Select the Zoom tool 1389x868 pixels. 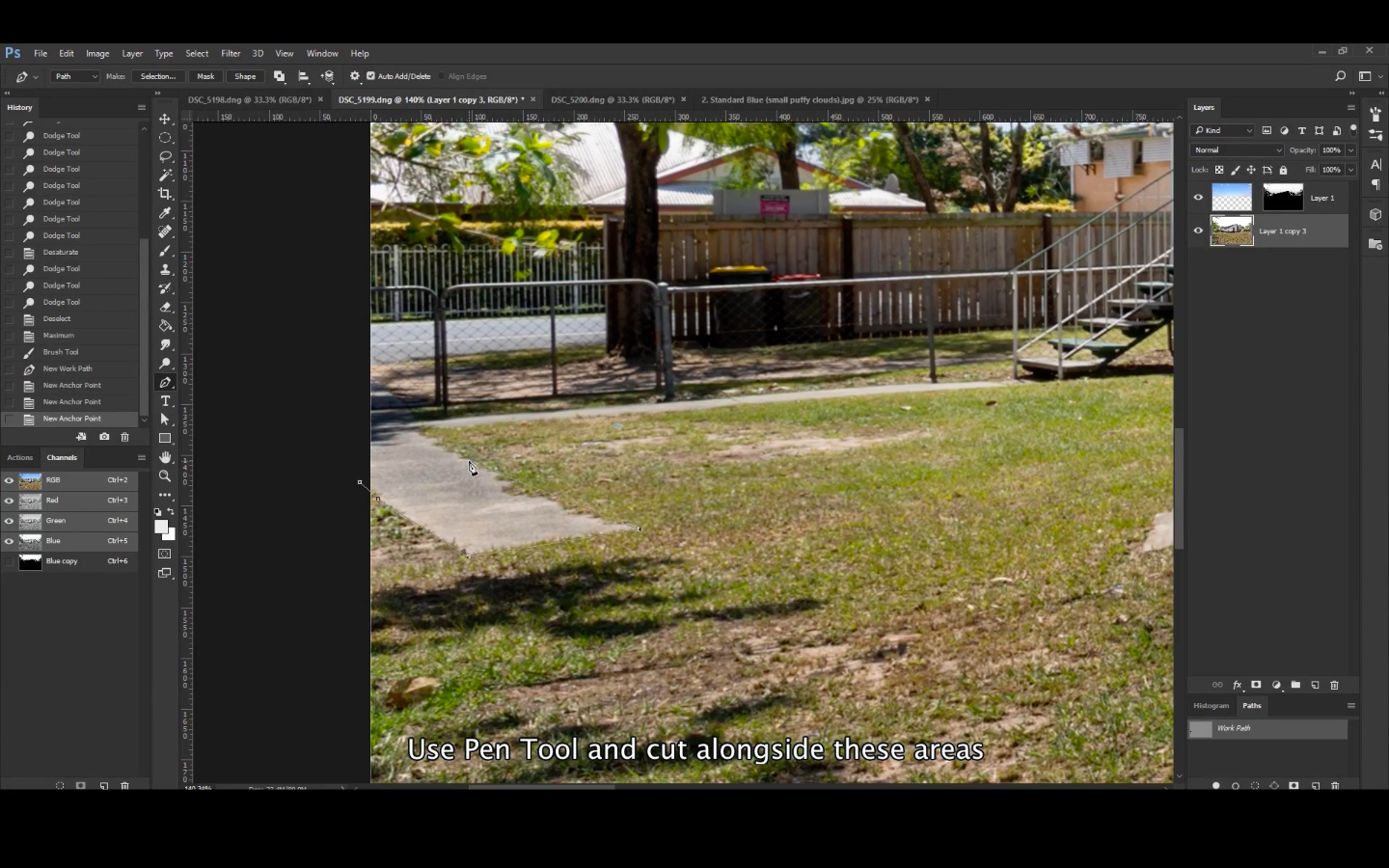(165, 476)
